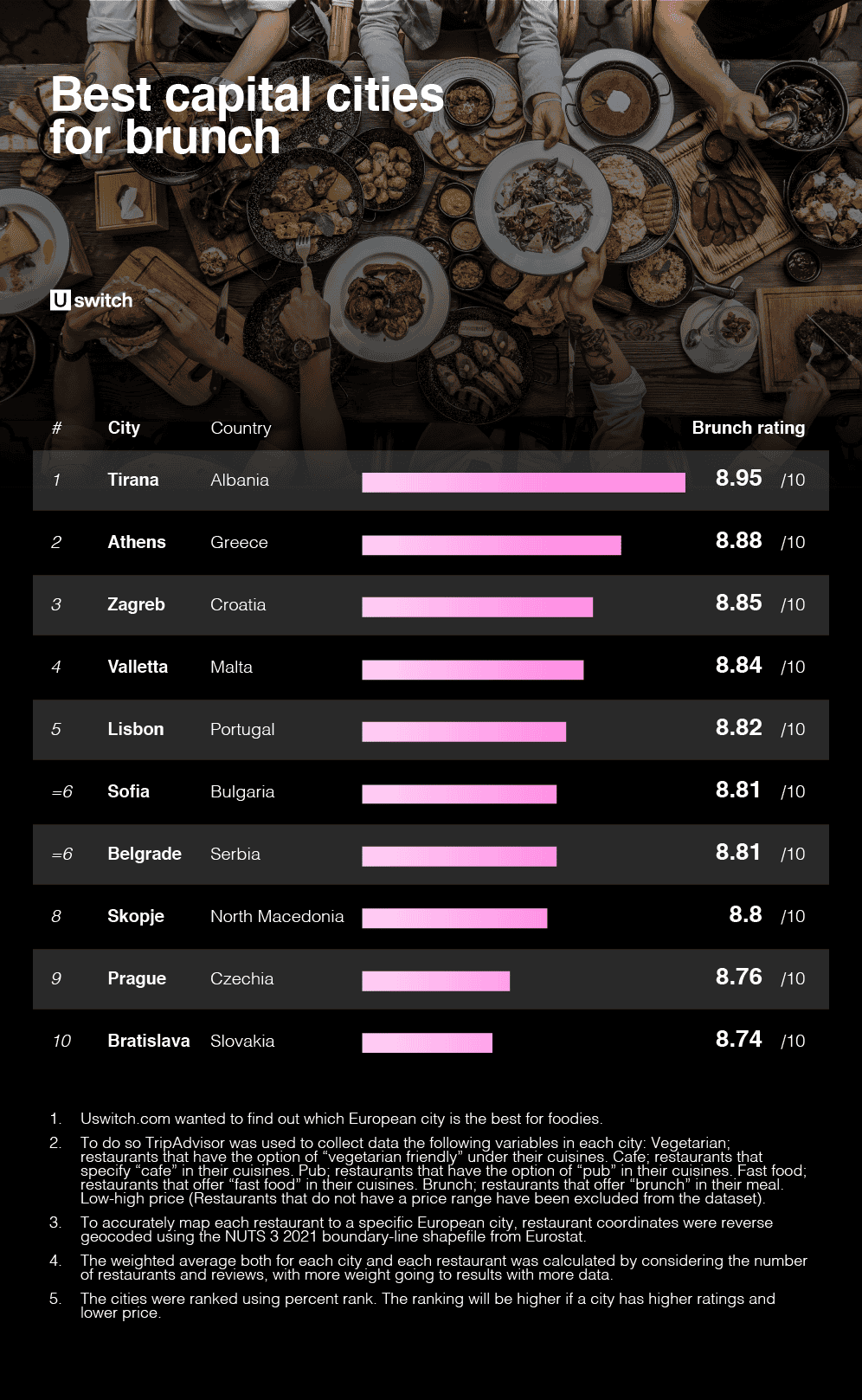The height and width of the screenshot is (1400, 862).
Task: Click North Macedonia country label
Action: (x=277, y=916)
